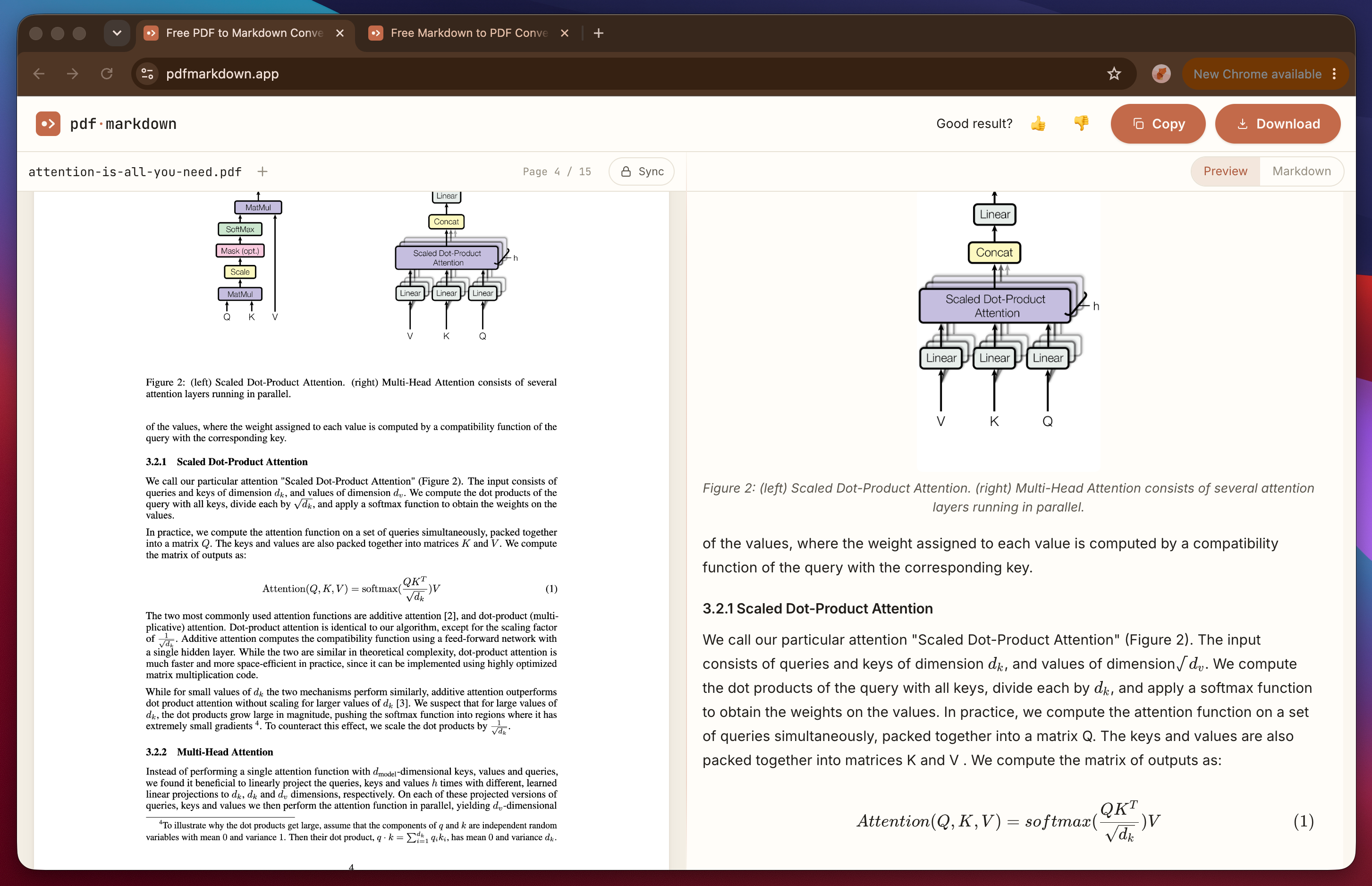The height and width of the screenshot is (886, 1372).
Task: Toggle the Sync scroll lock button
Action: click(x=641, y=171)
